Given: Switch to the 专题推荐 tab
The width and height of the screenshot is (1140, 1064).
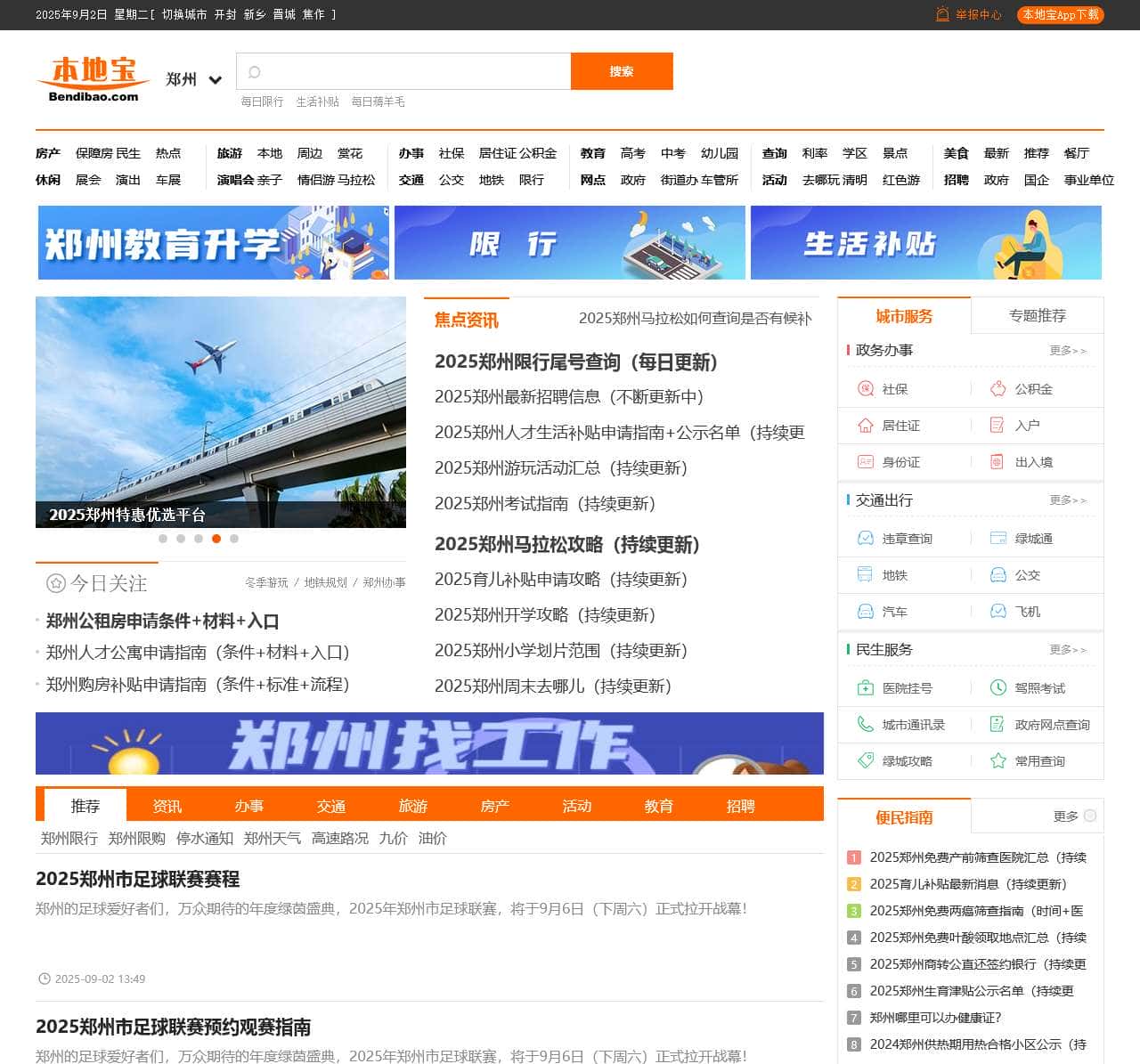Looking at the screenshot, I should (1037, 316).
